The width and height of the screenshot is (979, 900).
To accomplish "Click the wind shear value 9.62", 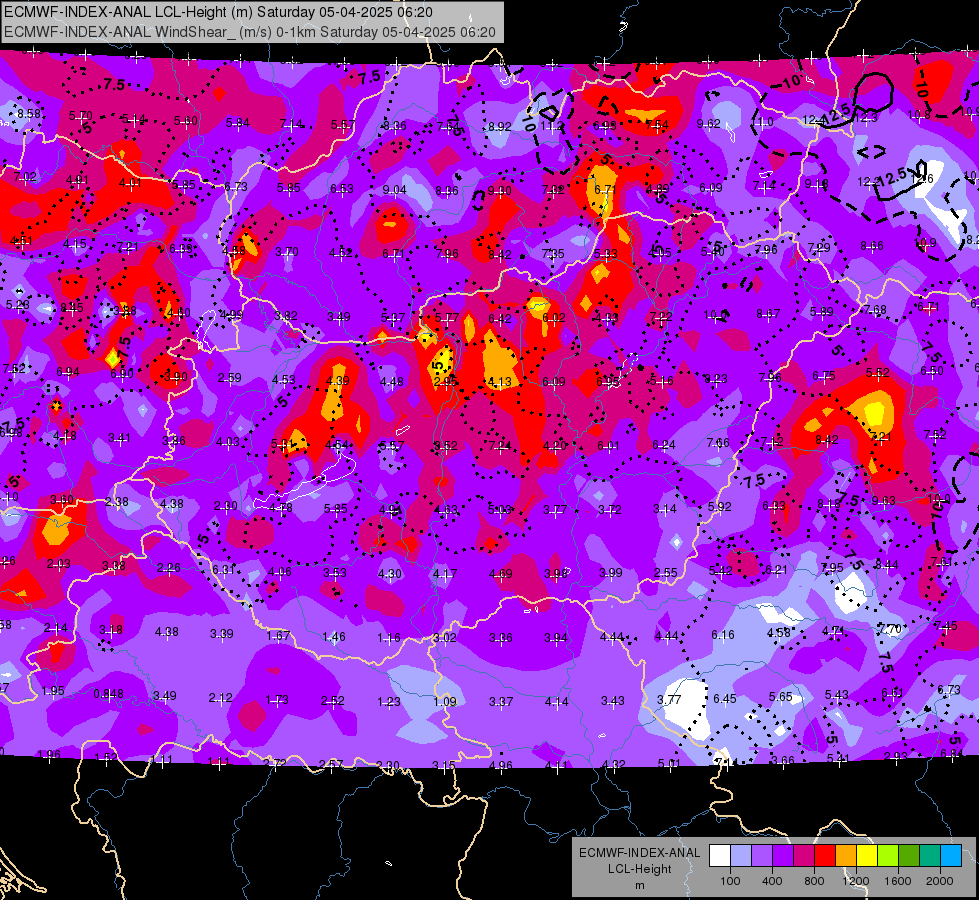I will (709, 124).
